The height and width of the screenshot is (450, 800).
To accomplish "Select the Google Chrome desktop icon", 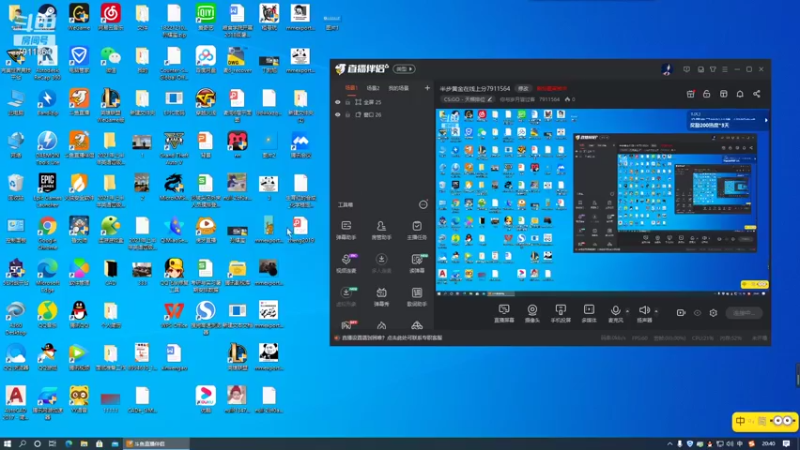I will 47,232.
